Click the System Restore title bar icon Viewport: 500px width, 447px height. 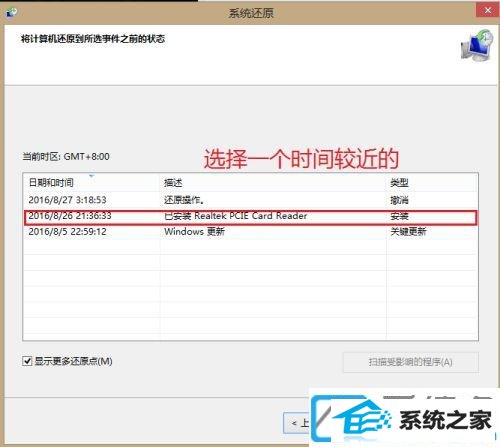click(x=12, y=13)
